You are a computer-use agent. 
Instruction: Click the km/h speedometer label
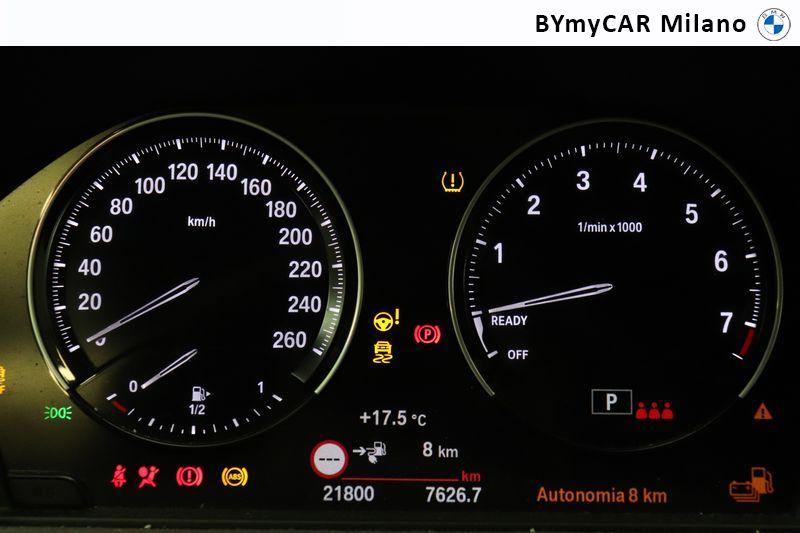[x=202, y=221]
